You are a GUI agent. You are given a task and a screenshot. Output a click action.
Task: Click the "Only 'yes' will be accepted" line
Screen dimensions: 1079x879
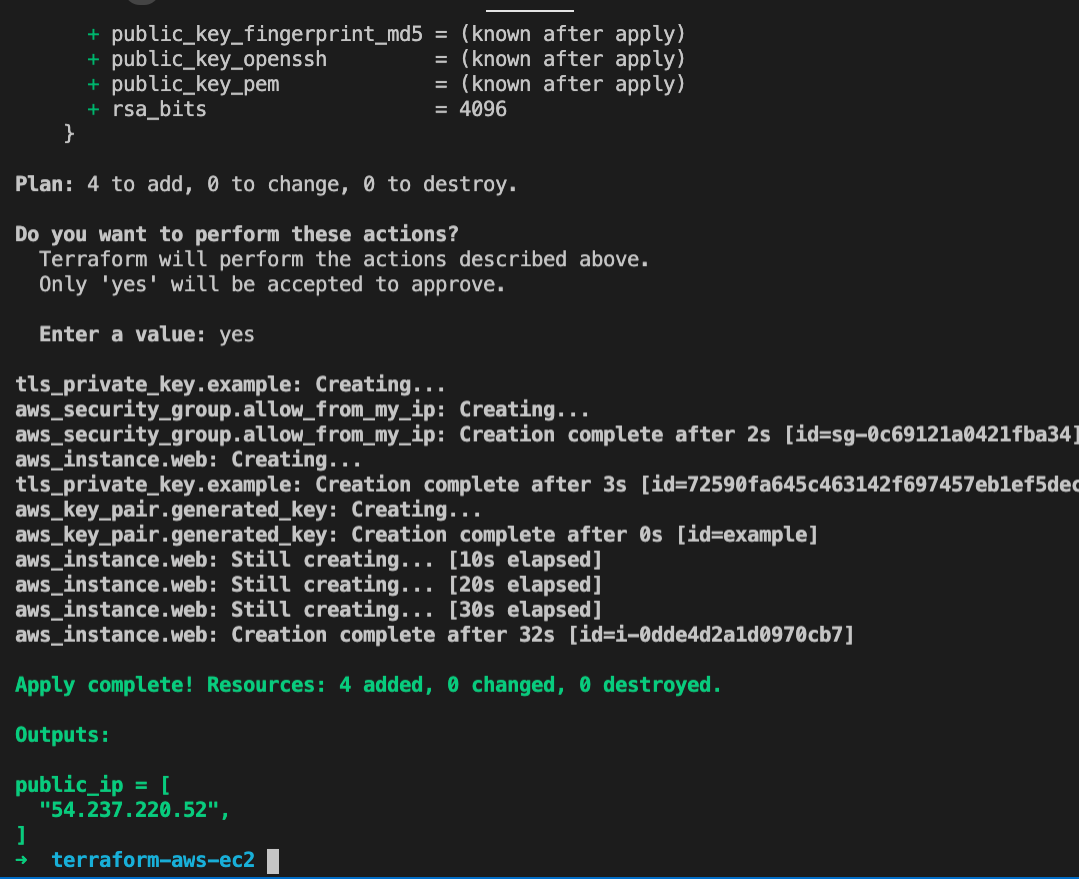(272, 285)
